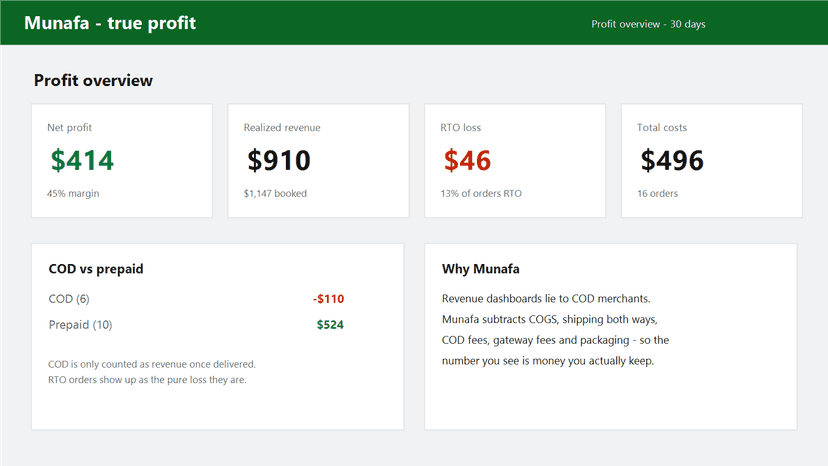The height and width of the screenshot is (466, 828).
Task: Click the Total costs label
Action: click(662, 127)
